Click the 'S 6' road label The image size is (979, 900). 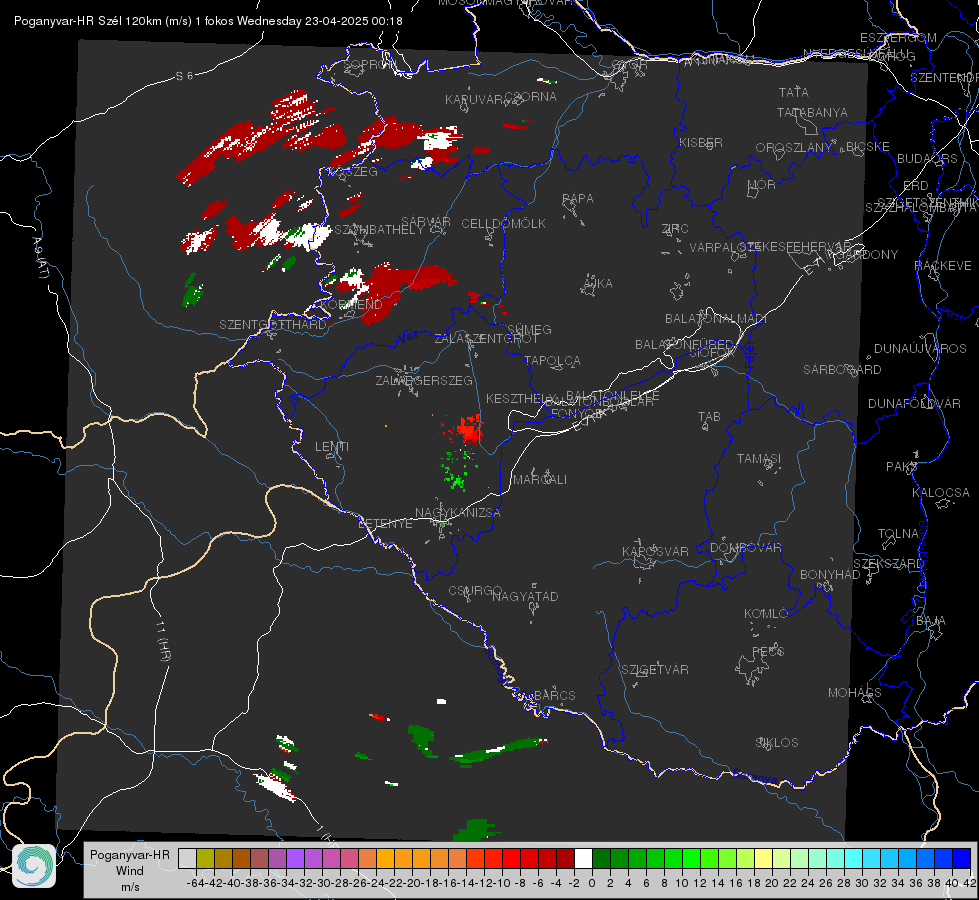click(184, 76)
